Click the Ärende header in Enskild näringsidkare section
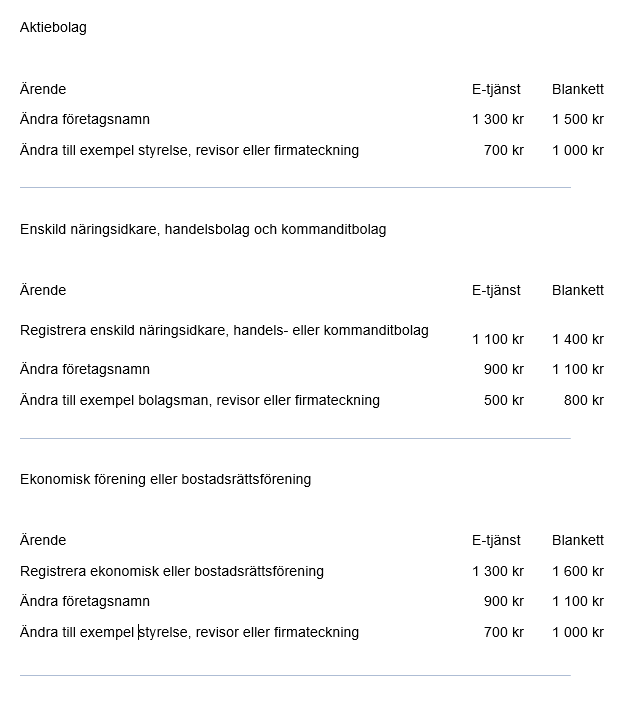Viewport: 625px width, 702px height. [43, 290]
